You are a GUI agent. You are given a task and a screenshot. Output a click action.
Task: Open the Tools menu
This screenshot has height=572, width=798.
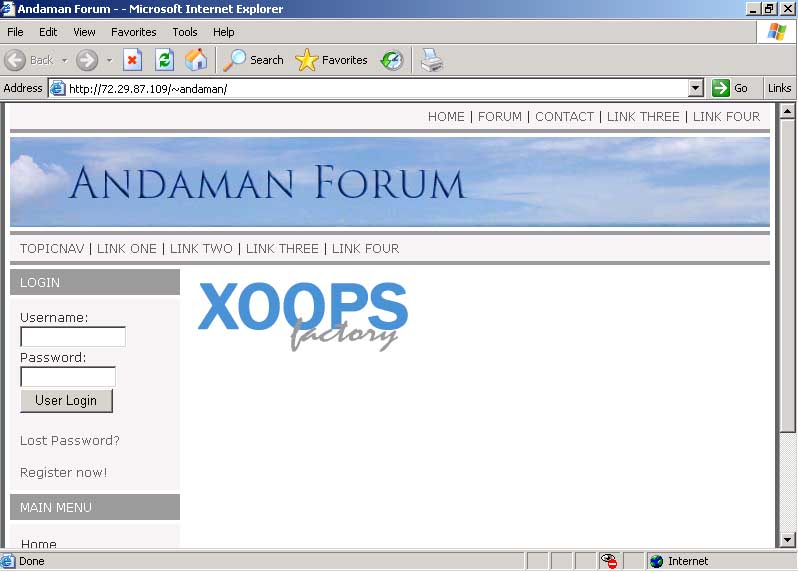(185, 32)
